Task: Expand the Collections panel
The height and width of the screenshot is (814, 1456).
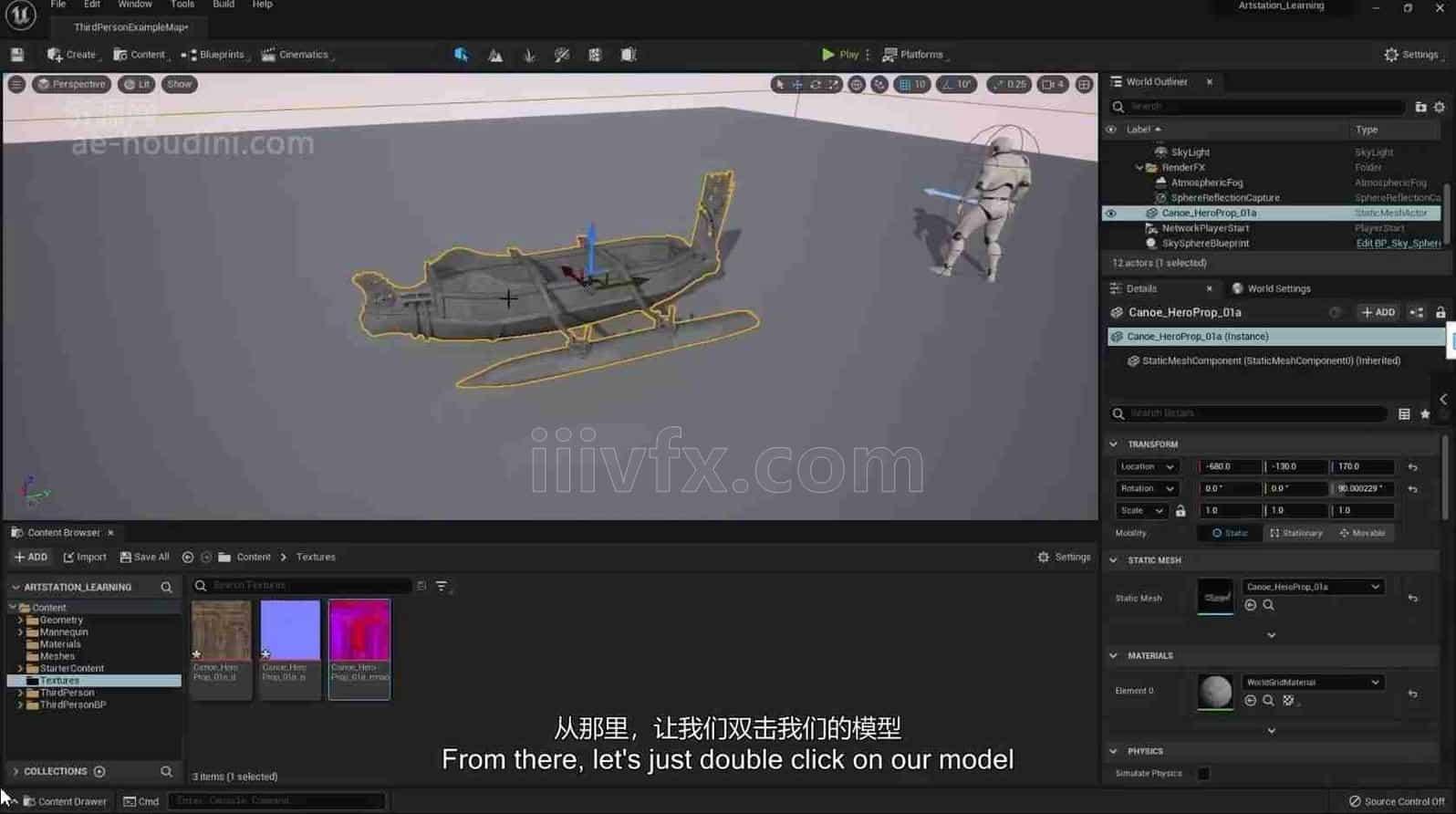Action: click(16, 772)
